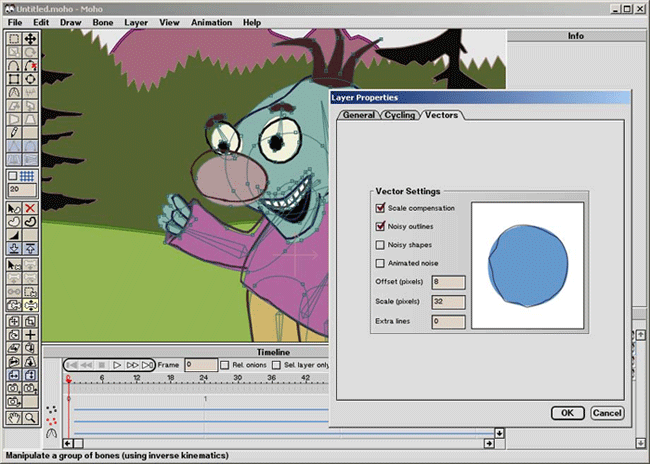This screenshot has height=464, width=650.
Task: Click the Lower Shape down-arrow tool
Action: pyautogui.click(x=14, y=248)
